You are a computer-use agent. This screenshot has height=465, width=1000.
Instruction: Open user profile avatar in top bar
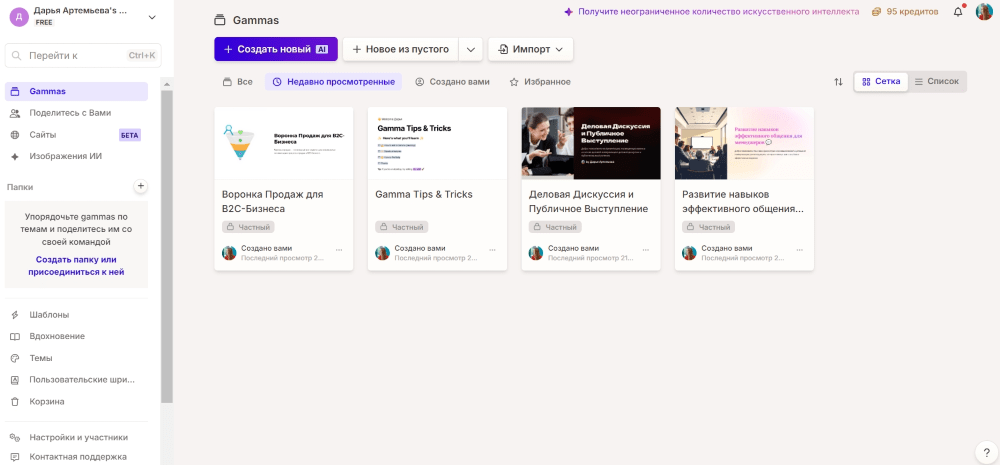pyautogui.click(x=984, y=11)
